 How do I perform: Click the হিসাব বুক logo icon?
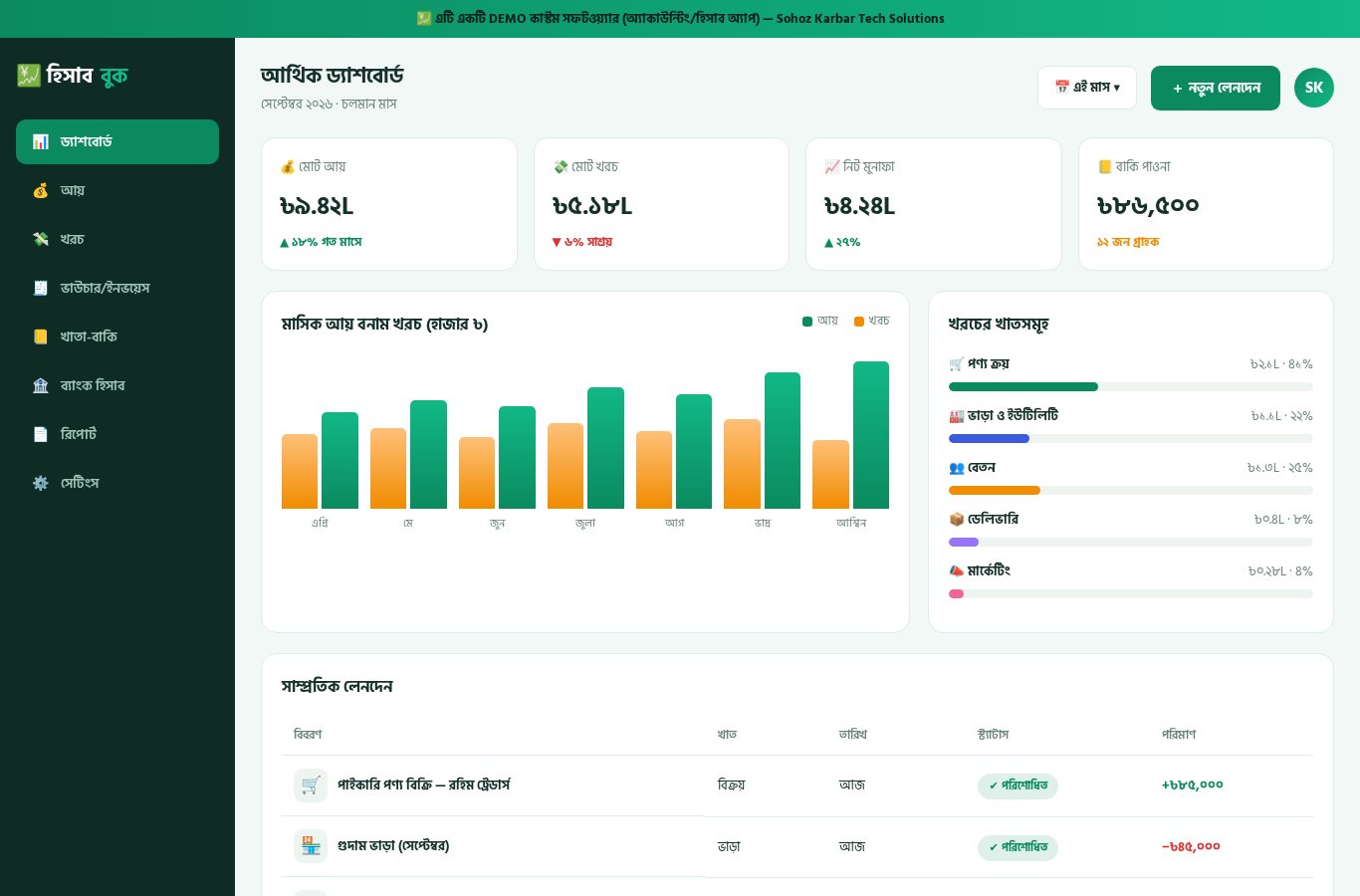coord(29,75)
